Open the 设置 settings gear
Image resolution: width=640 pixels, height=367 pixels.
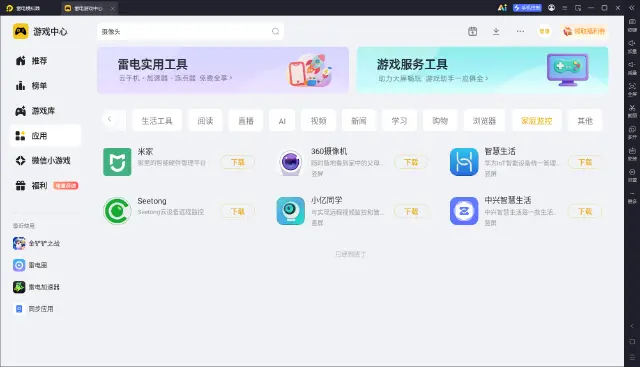point(632,175)
